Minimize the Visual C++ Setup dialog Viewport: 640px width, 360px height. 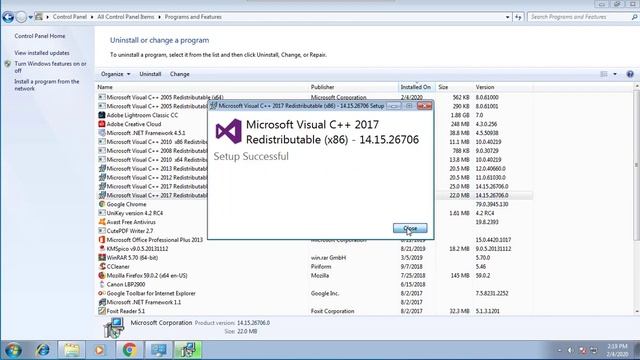[394, 106]
